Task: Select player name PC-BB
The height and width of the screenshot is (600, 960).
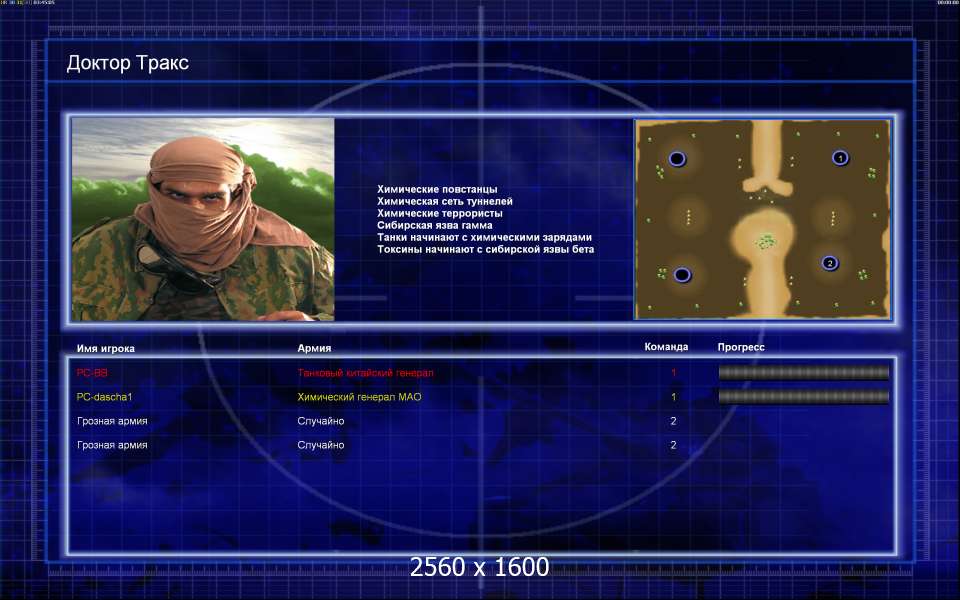Action: pos(92,373)
